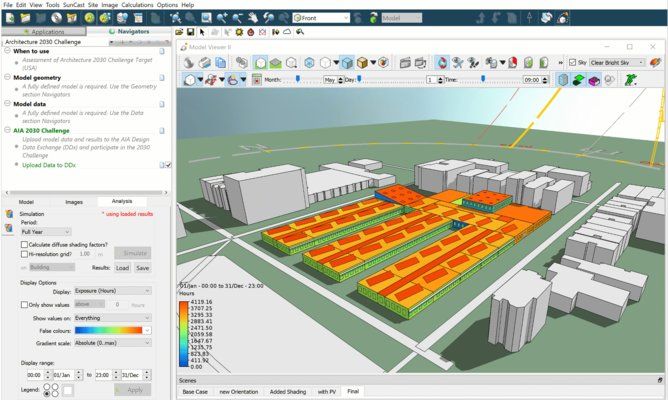Enable Calculate diffuse shading factors checkbox

(x=23, y=244)
